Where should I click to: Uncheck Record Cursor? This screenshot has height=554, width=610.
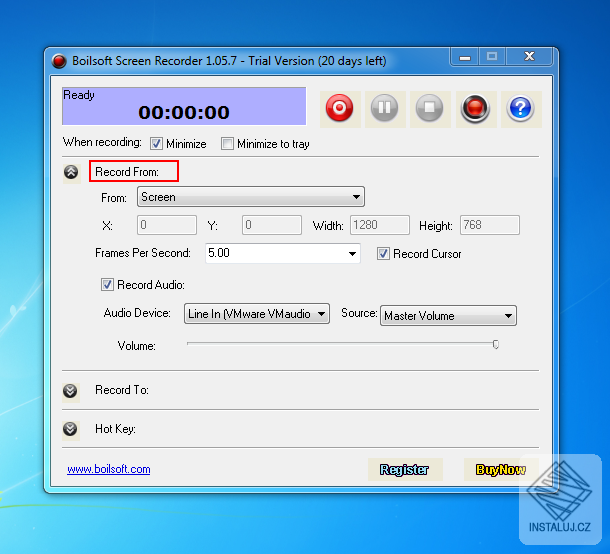point(383,254)
